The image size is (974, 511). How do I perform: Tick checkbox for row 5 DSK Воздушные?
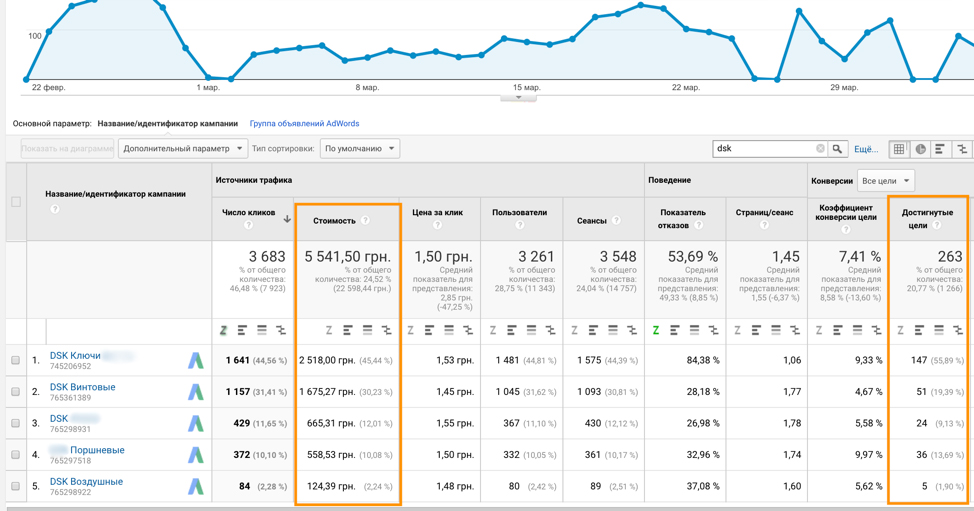point(16,486)
